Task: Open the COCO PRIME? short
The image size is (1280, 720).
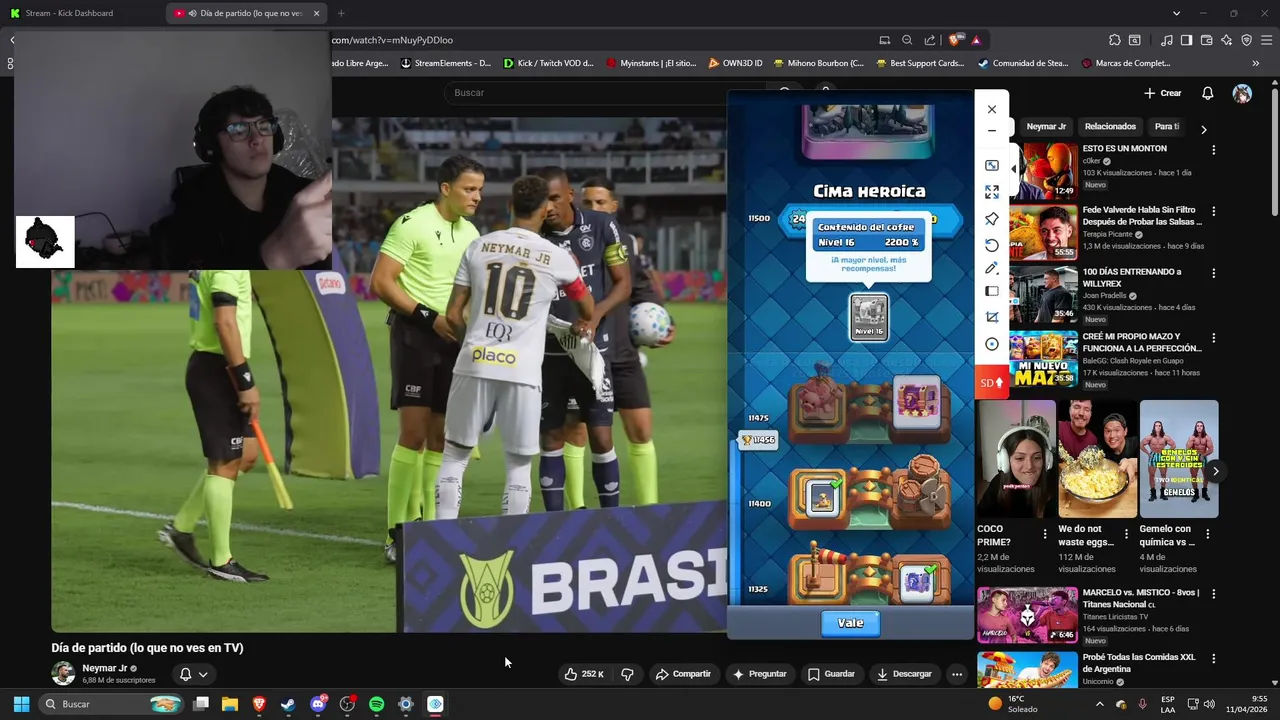Action: click(x=1016, y=459)
